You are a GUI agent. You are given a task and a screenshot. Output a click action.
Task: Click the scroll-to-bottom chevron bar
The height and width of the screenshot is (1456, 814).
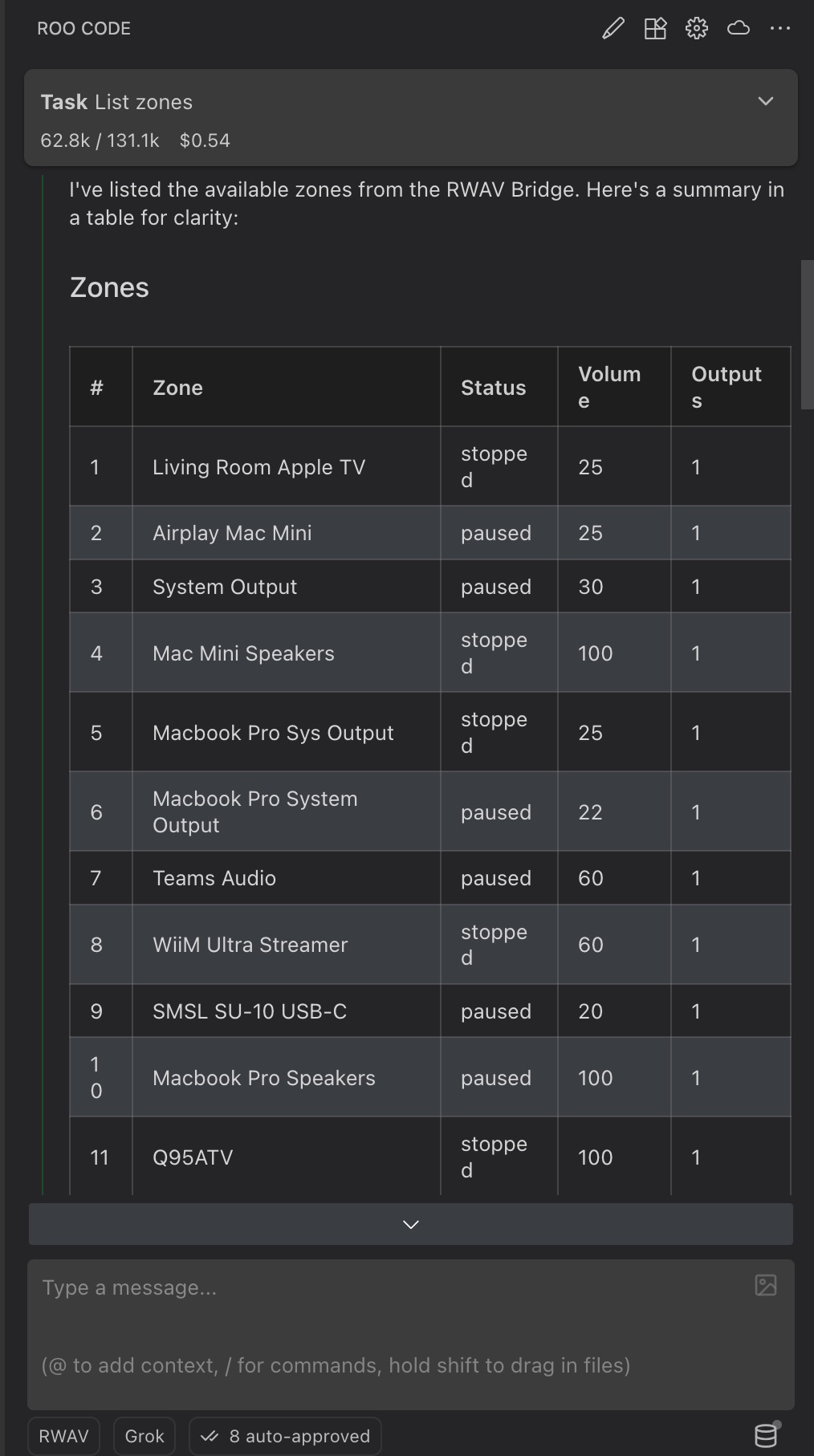tap(410, 1224)
